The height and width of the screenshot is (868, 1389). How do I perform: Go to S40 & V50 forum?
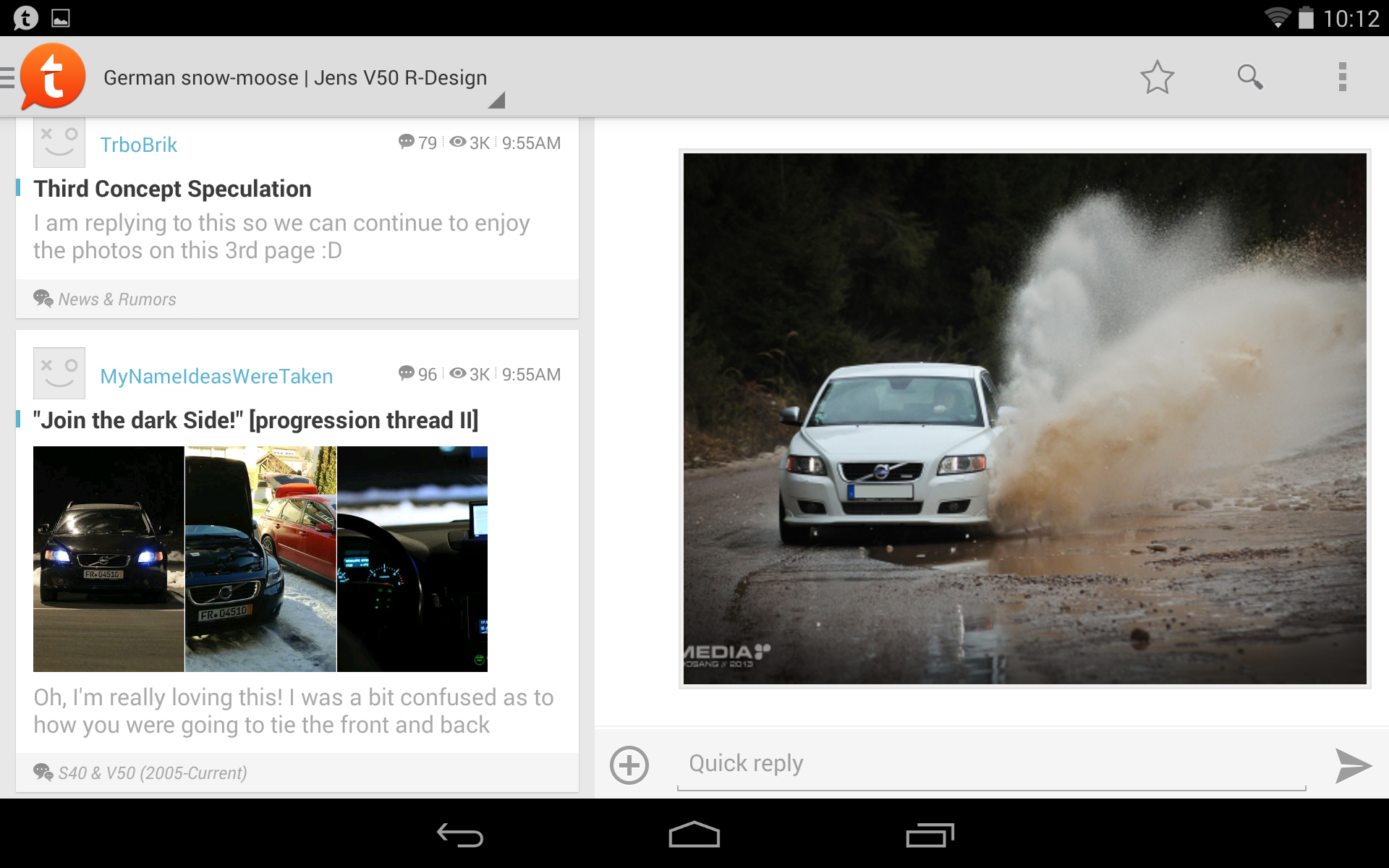[x=152, y=773]
